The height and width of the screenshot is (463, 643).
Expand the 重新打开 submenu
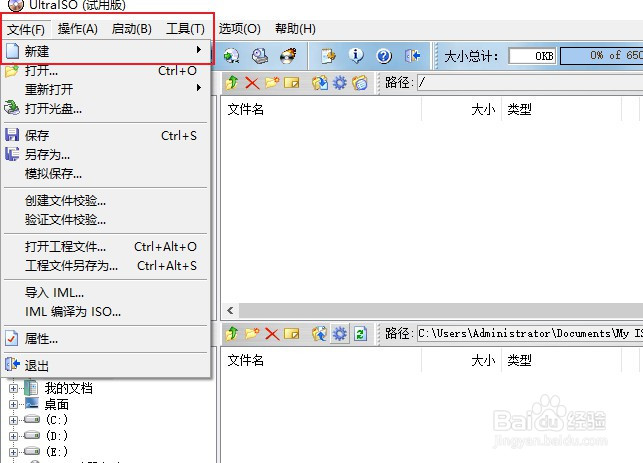(106, 89)
